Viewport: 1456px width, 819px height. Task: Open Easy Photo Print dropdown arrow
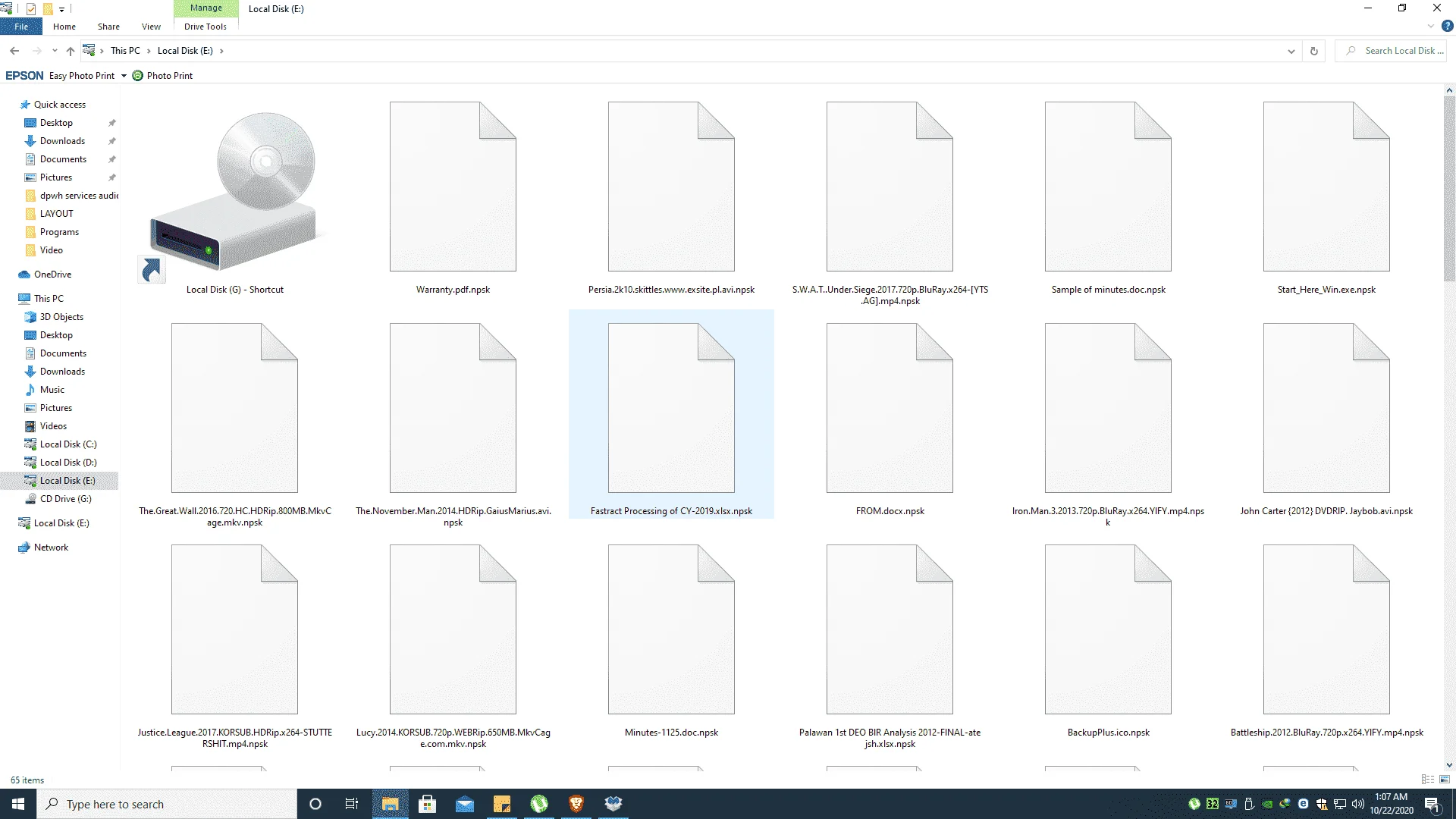(124, 76)
